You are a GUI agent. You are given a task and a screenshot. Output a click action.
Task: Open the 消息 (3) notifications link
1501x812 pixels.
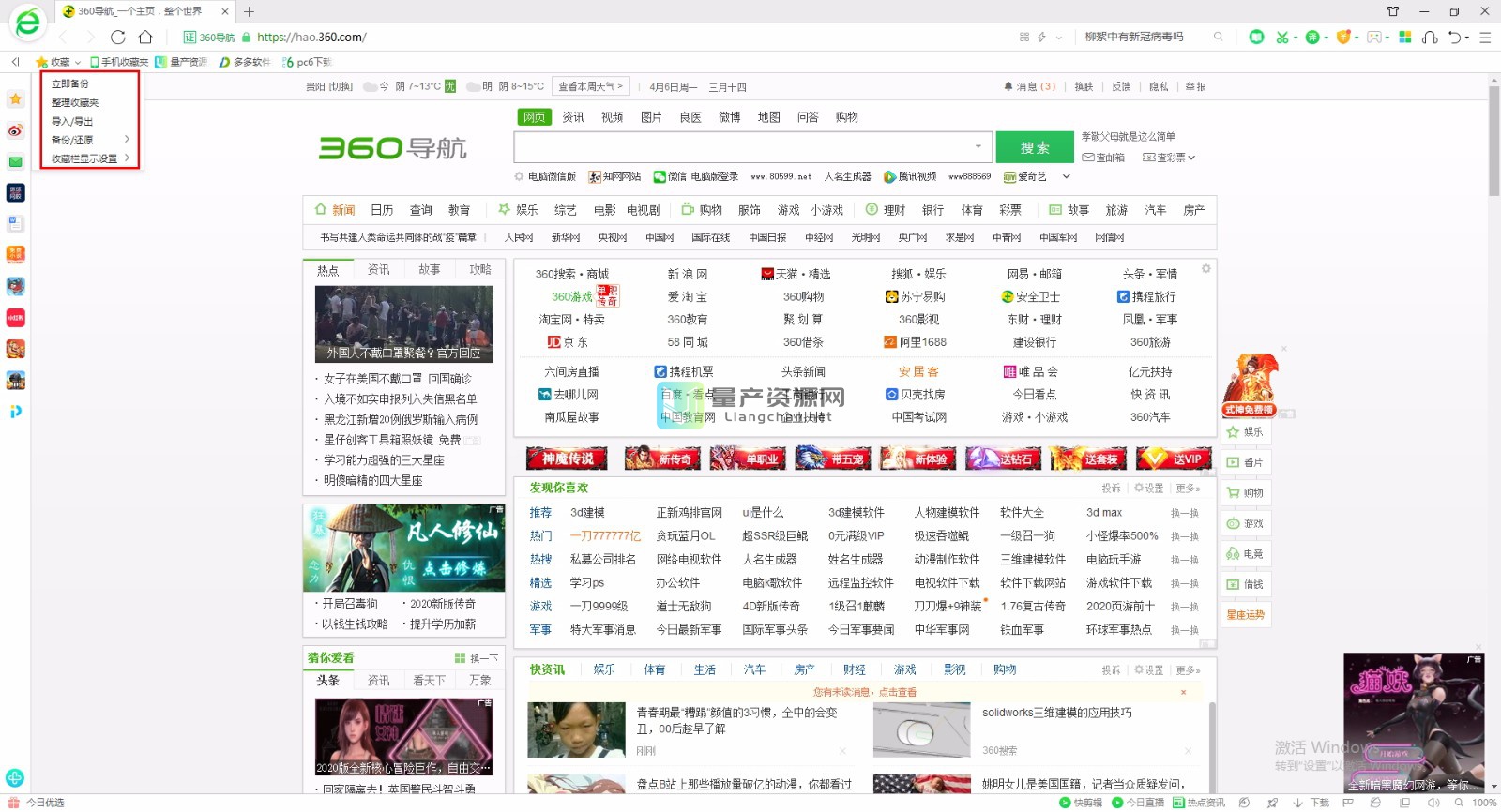[x=1030, y=86]
